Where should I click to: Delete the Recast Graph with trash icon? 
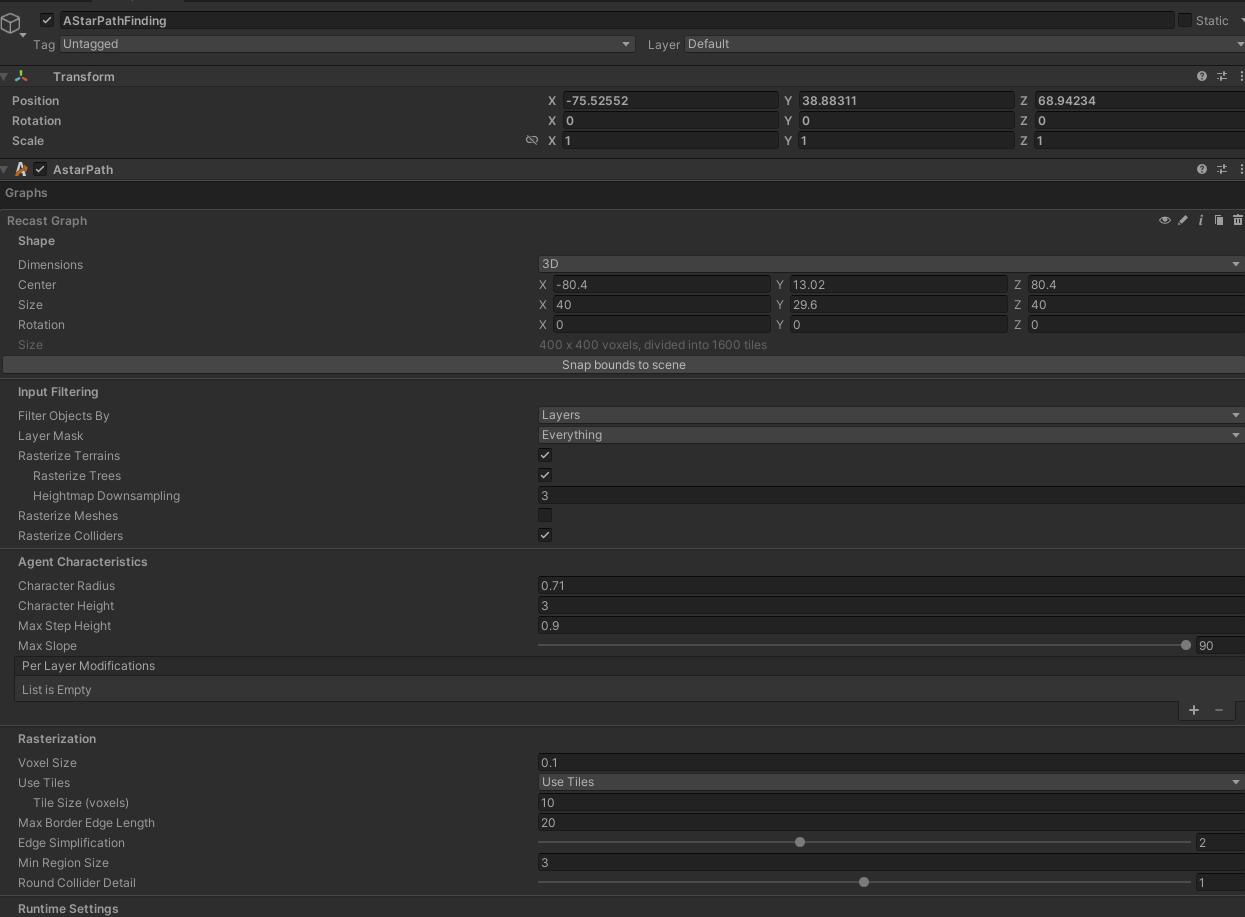[x=1238, y=220]
